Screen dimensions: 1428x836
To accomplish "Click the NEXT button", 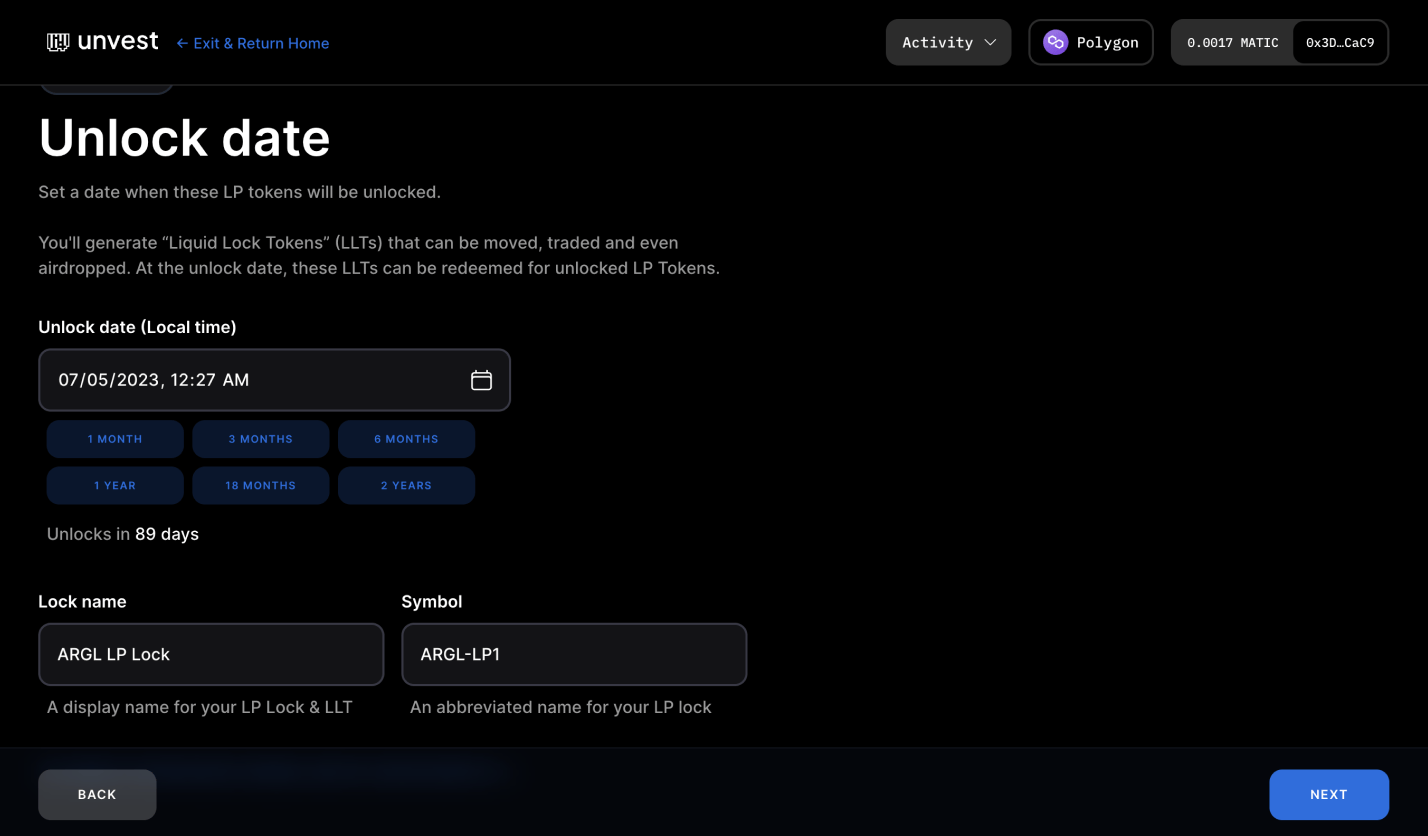I will pos(1329,794).
